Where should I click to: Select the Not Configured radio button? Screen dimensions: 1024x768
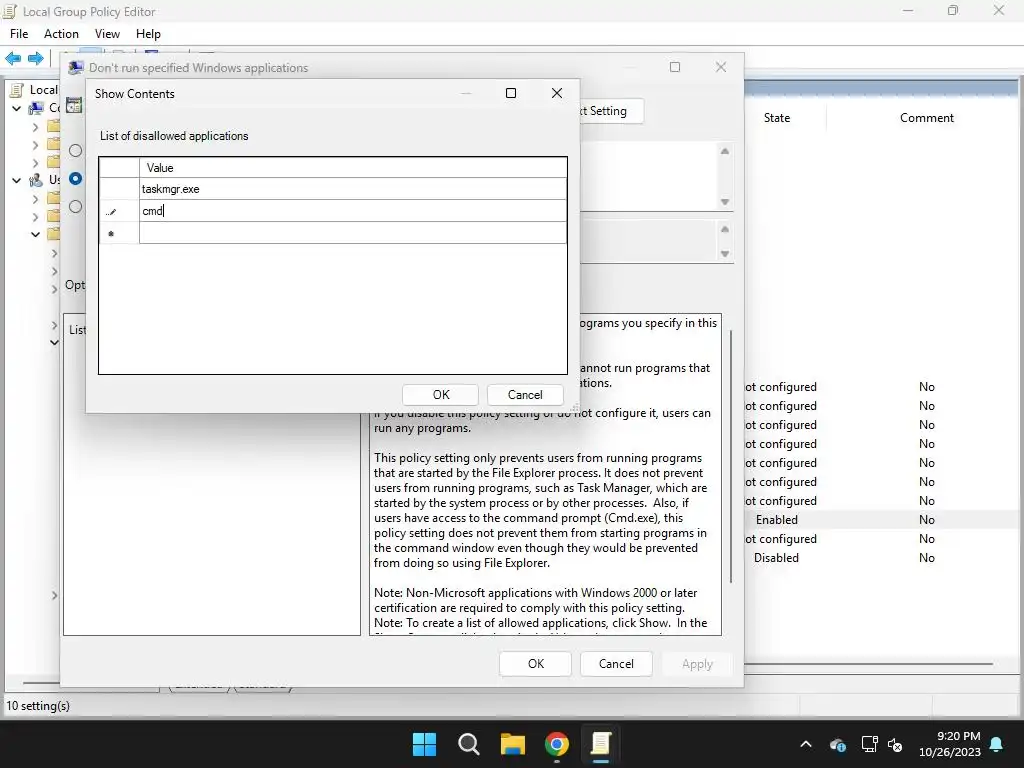[x=76, y=150]
